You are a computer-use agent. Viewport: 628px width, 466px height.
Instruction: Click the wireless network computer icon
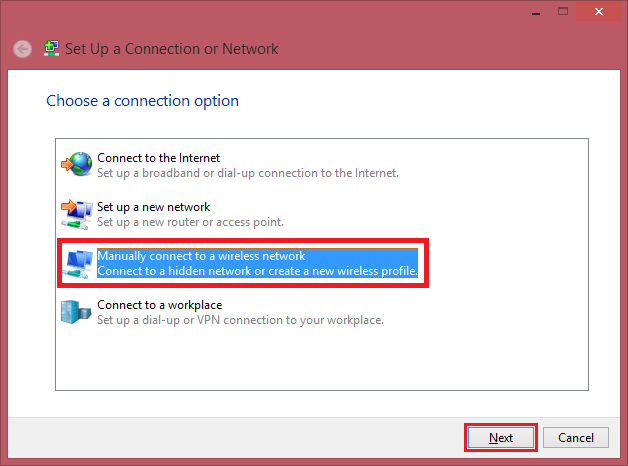pos(77,263)
